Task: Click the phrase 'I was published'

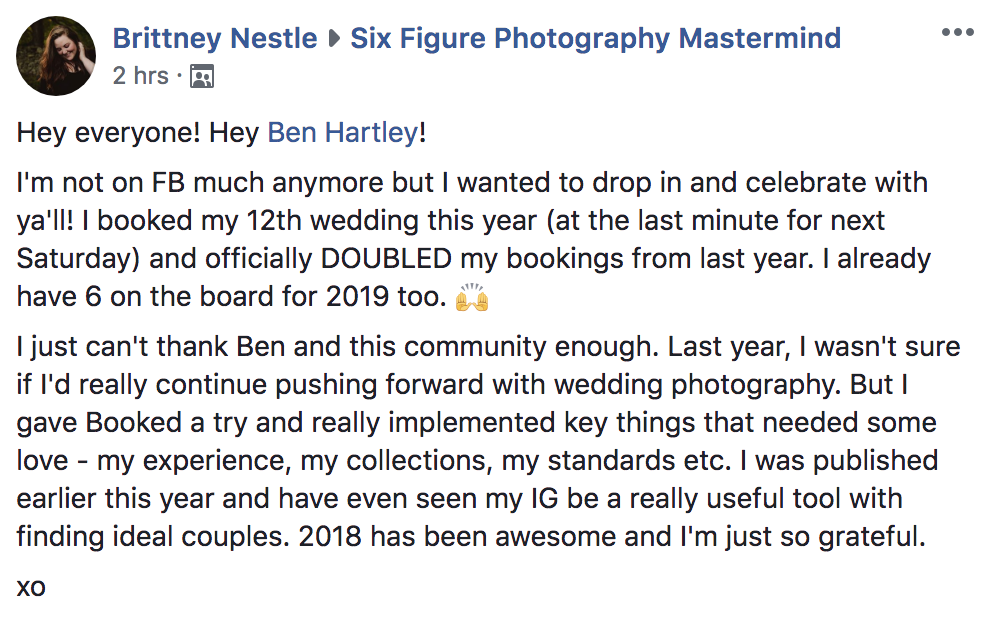Action: (839, 460)
